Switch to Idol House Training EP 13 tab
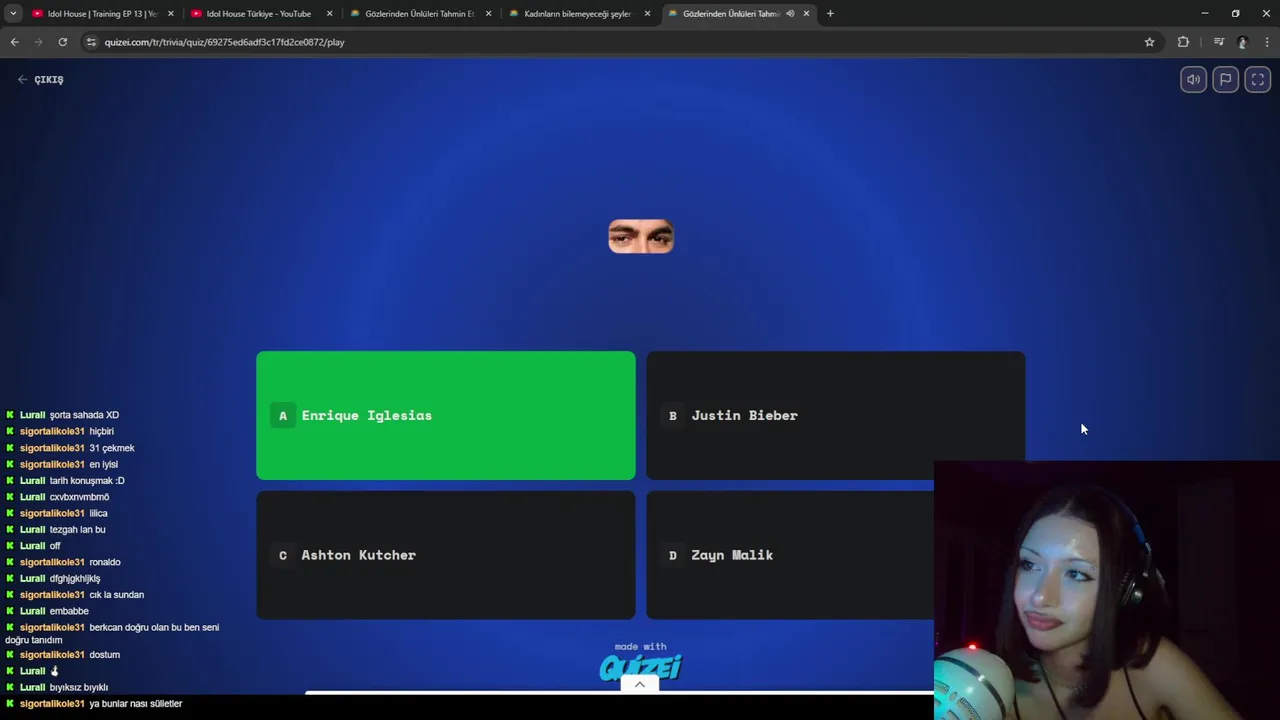The image size is (1280, 720). pyautogui.click(x=102, y=14)
